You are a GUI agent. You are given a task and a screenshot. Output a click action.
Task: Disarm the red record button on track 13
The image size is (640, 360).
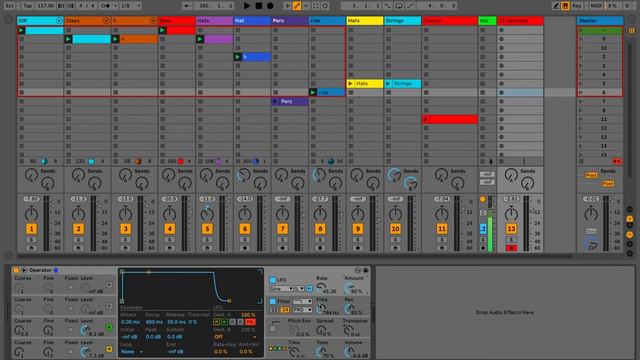pos(511,248)
